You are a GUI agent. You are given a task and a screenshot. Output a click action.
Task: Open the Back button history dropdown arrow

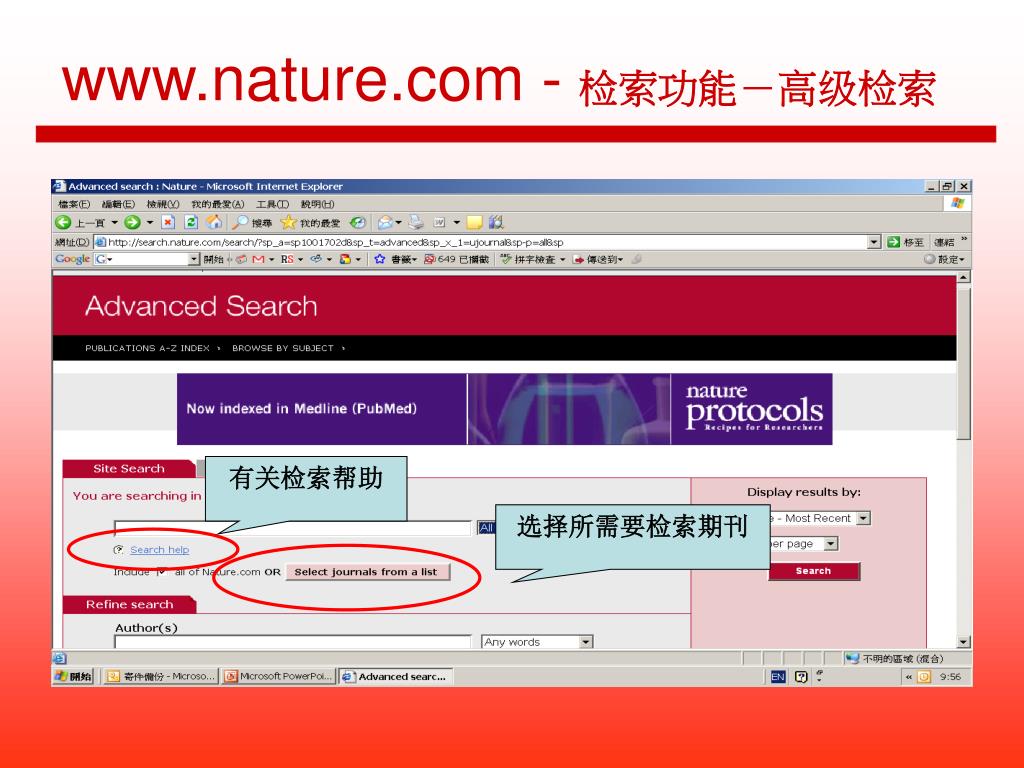click(x=114, y=223)
